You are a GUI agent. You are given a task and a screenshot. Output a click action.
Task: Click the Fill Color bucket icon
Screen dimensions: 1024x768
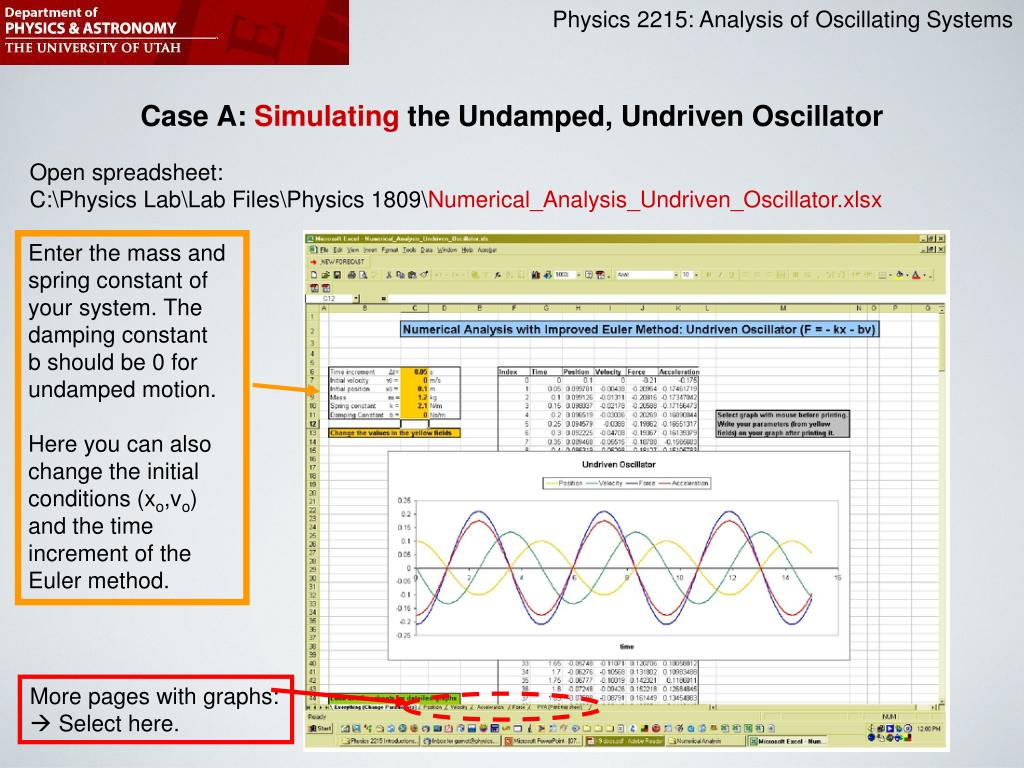tap(899, 275)
